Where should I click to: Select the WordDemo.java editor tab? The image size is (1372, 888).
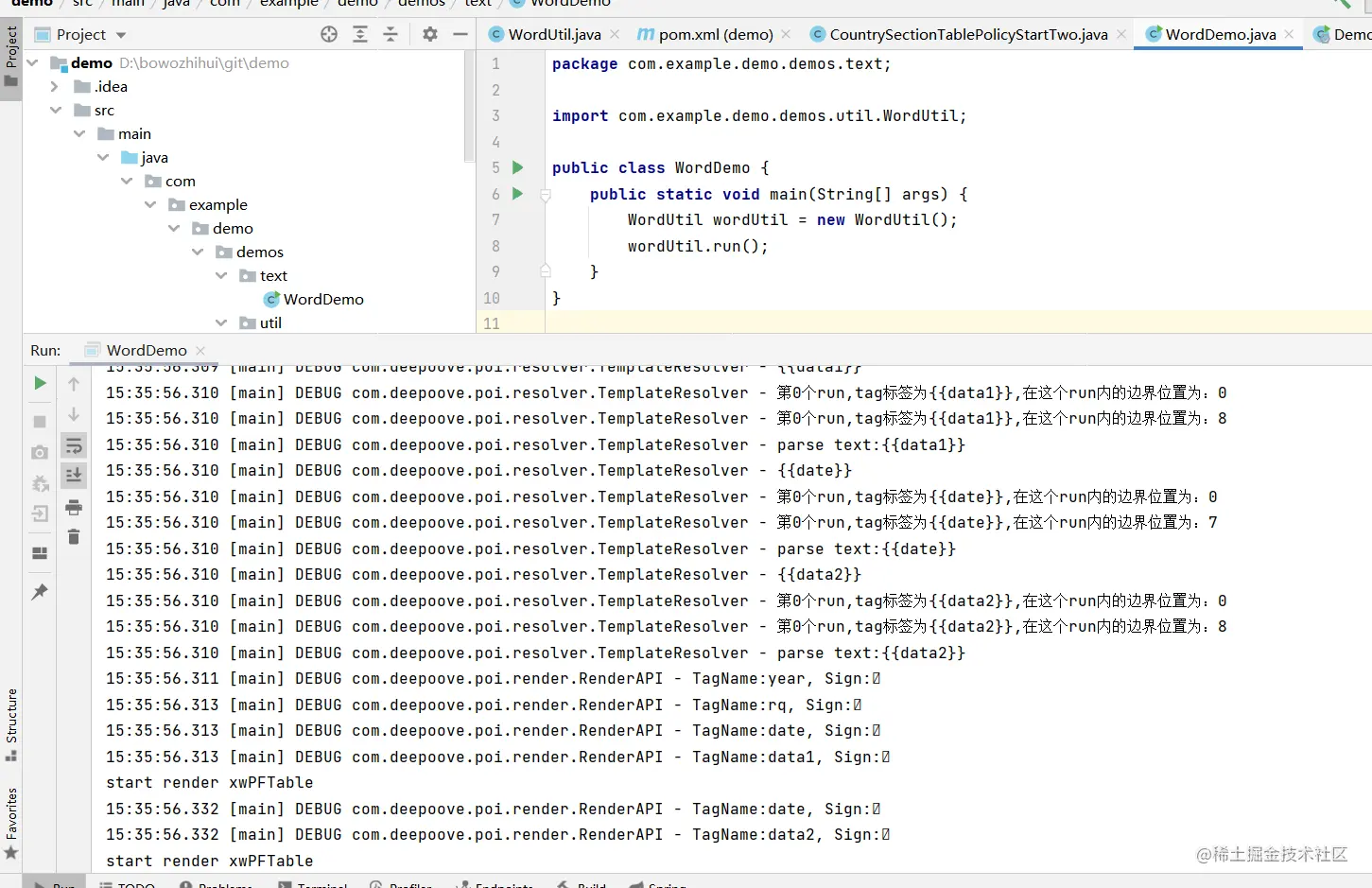click(1220, 34)
